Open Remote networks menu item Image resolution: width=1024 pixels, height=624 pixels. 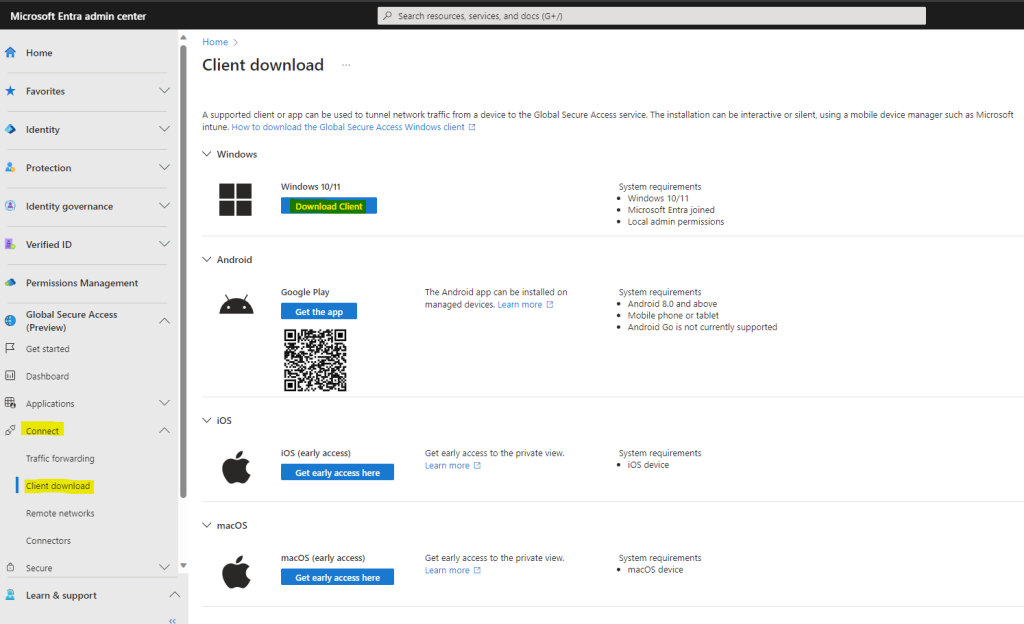60,513
